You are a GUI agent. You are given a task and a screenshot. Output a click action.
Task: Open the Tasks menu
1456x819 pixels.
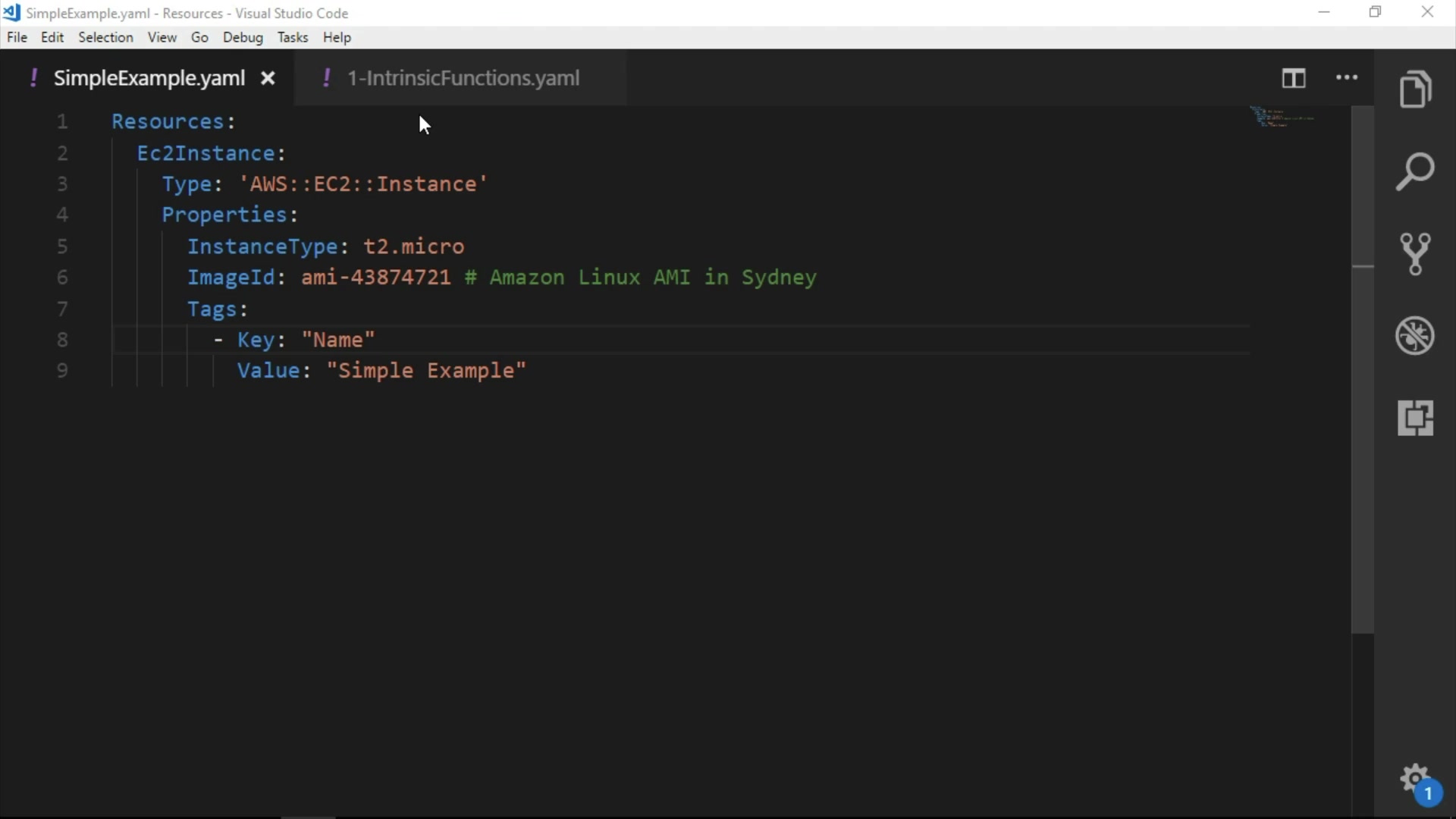pos(292,37)
